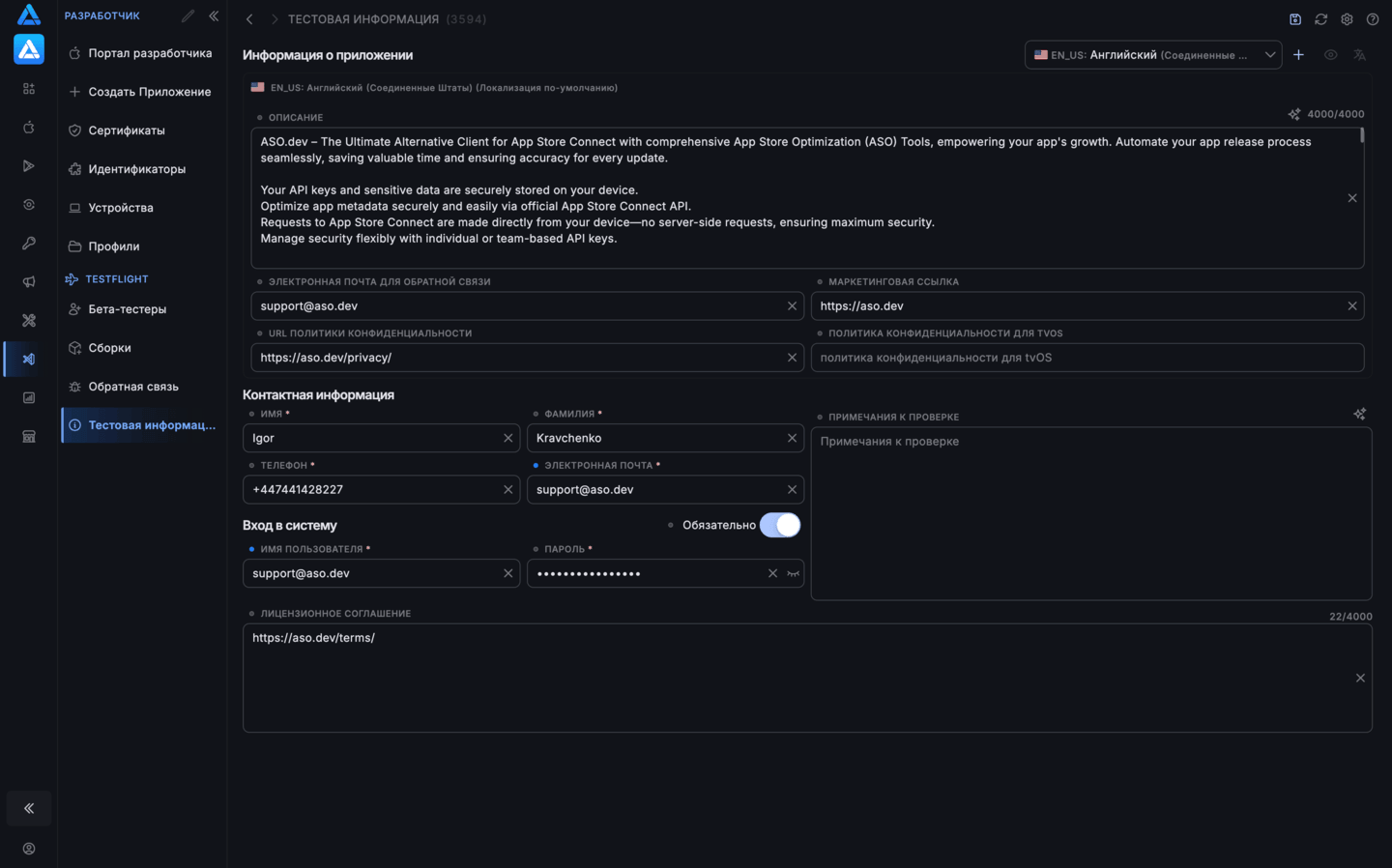The image size is (1392, 868).
Task: Open Сборки under TestFlight
Action: [x=141, y=348]
